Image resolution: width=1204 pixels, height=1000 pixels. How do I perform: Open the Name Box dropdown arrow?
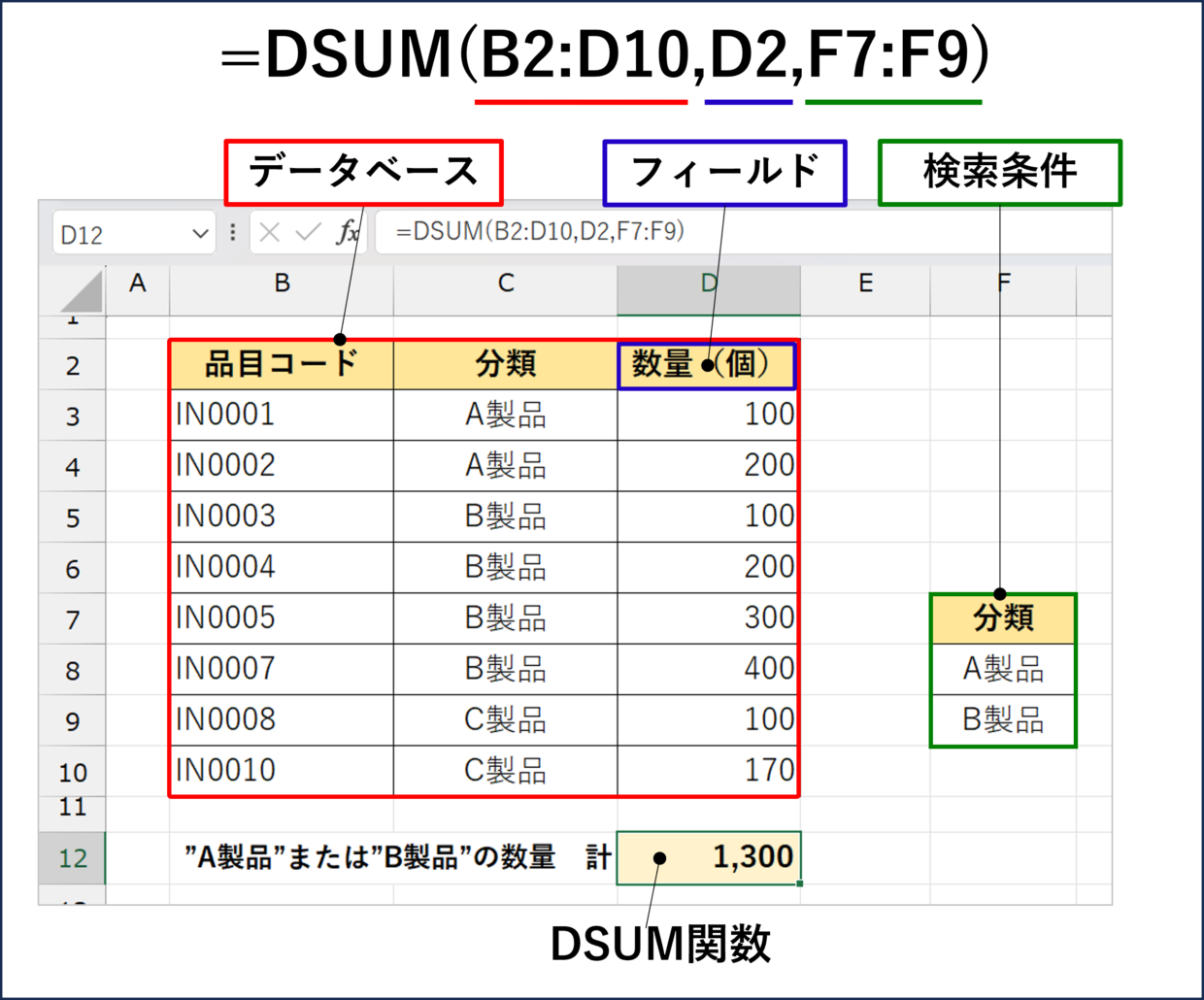(x=200, y=234)
